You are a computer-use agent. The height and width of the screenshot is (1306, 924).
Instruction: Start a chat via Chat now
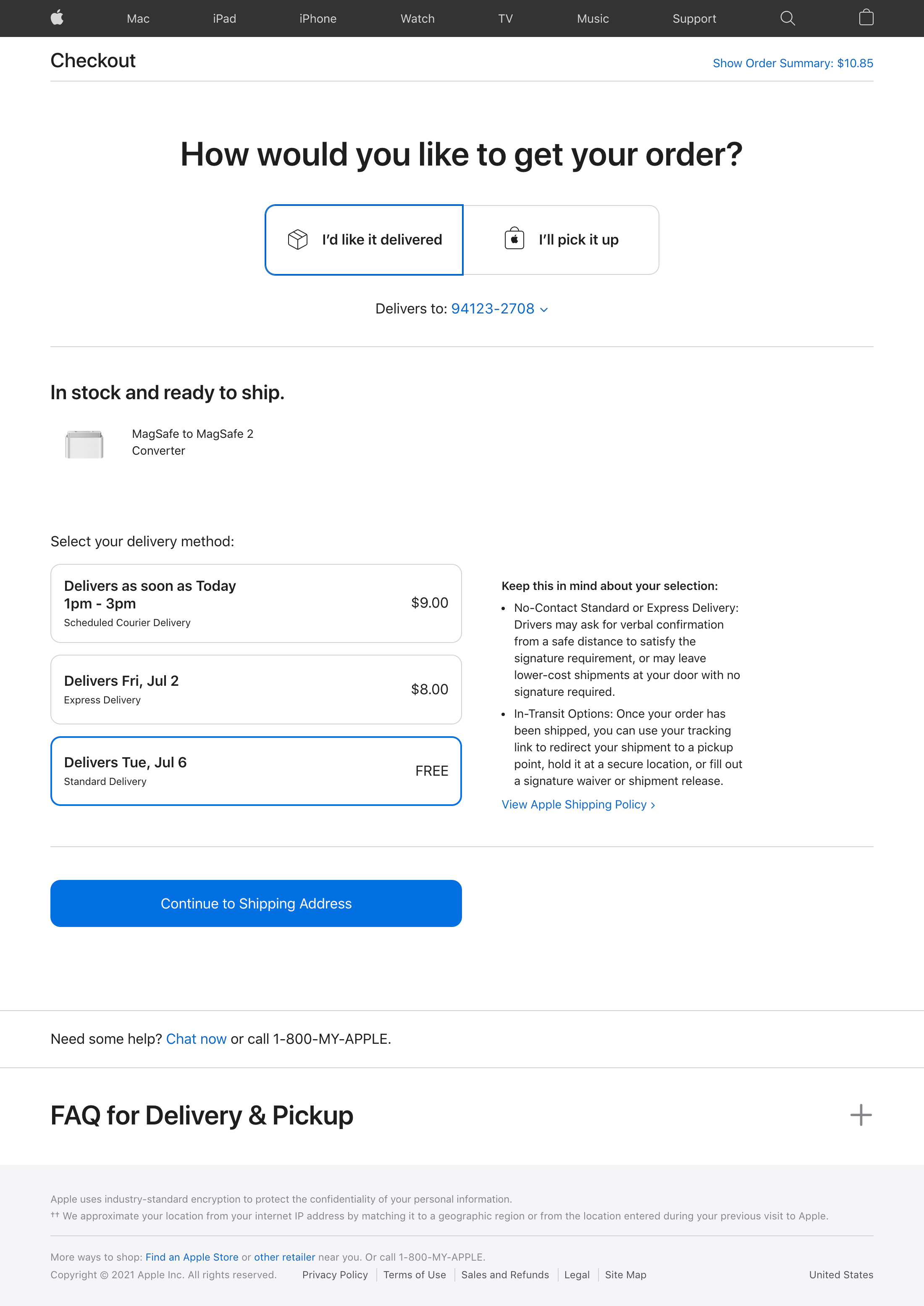pos(196,1039)
